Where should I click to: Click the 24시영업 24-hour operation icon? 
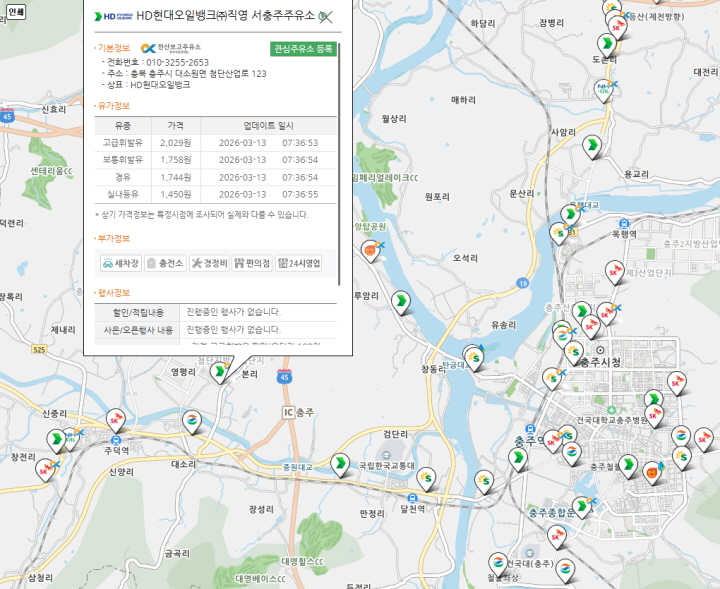[299, 263]
